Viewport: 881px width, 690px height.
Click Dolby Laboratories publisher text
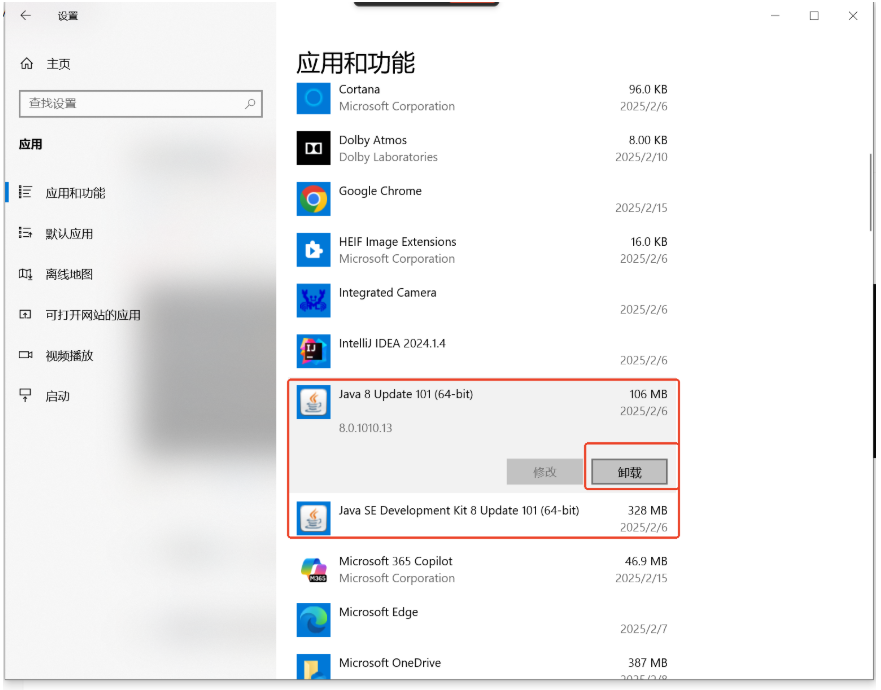tap(388, 157)
